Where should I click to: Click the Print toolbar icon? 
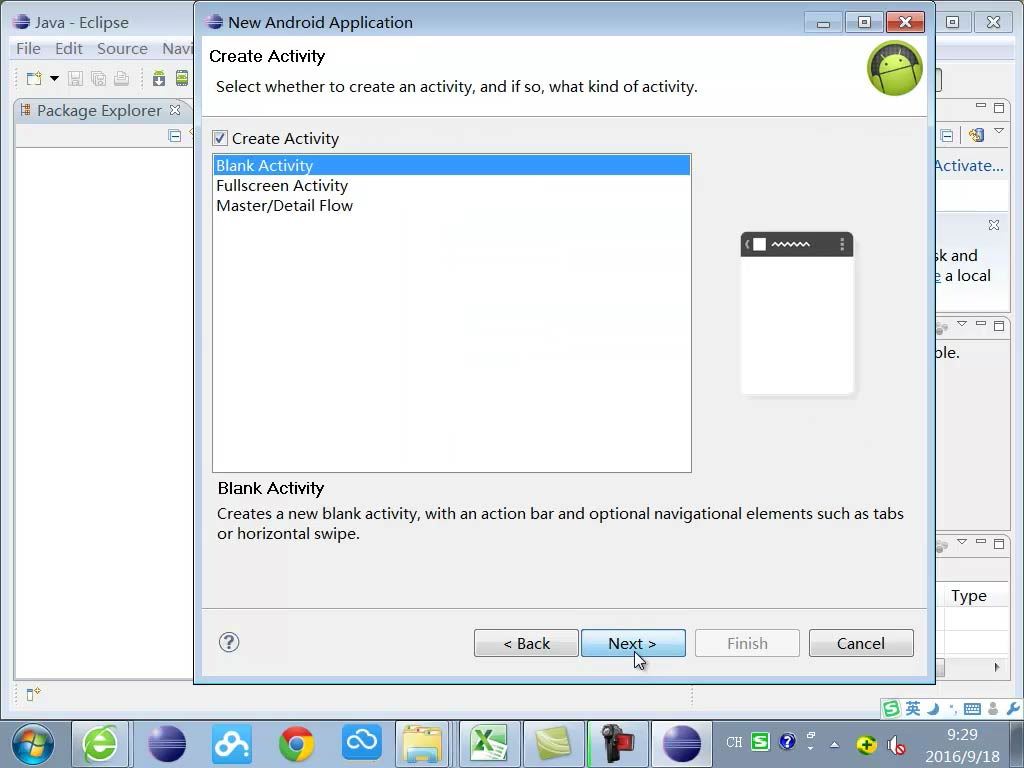pos(121,79)
